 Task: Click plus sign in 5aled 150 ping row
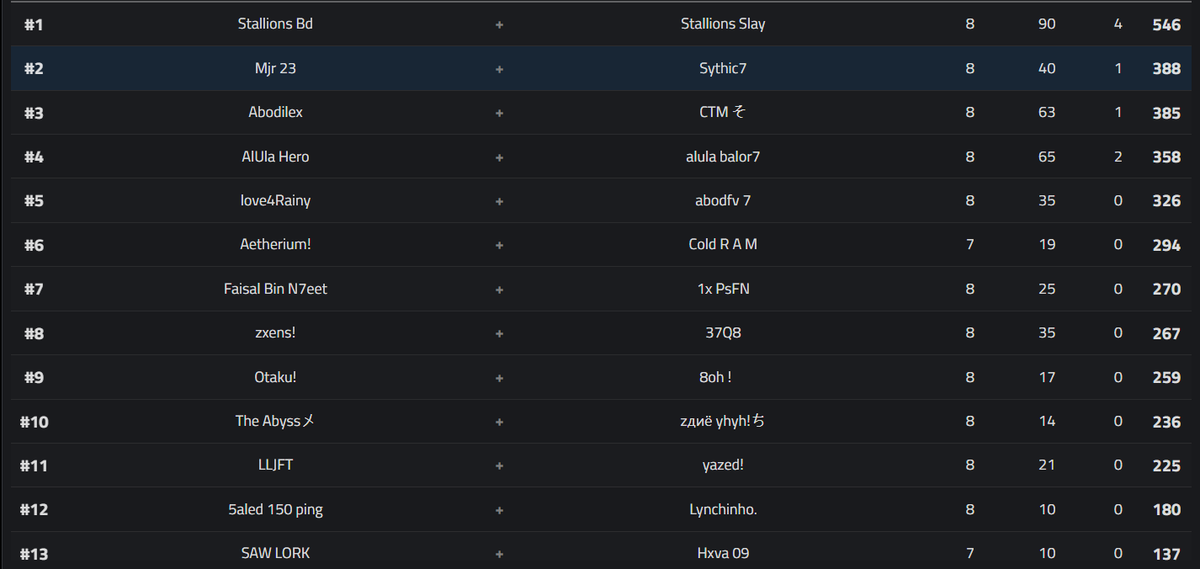(x=499, y=510)
